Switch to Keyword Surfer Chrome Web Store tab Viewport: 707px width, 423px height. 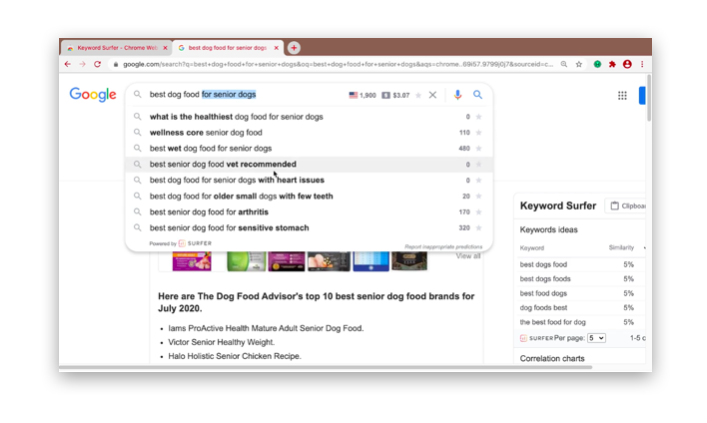coord(115,48)
